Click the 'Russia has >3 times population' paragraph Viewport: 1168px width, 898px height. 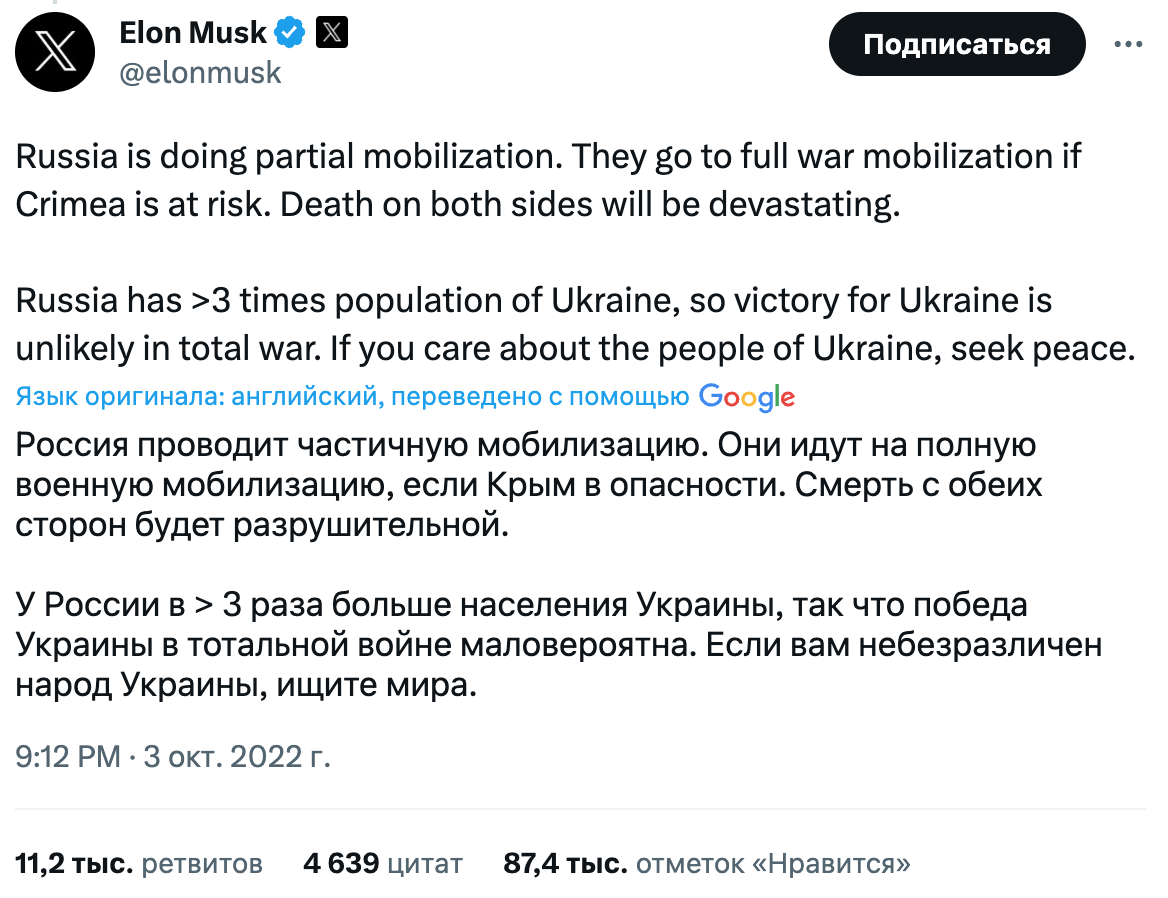click(x=575, y=325)
